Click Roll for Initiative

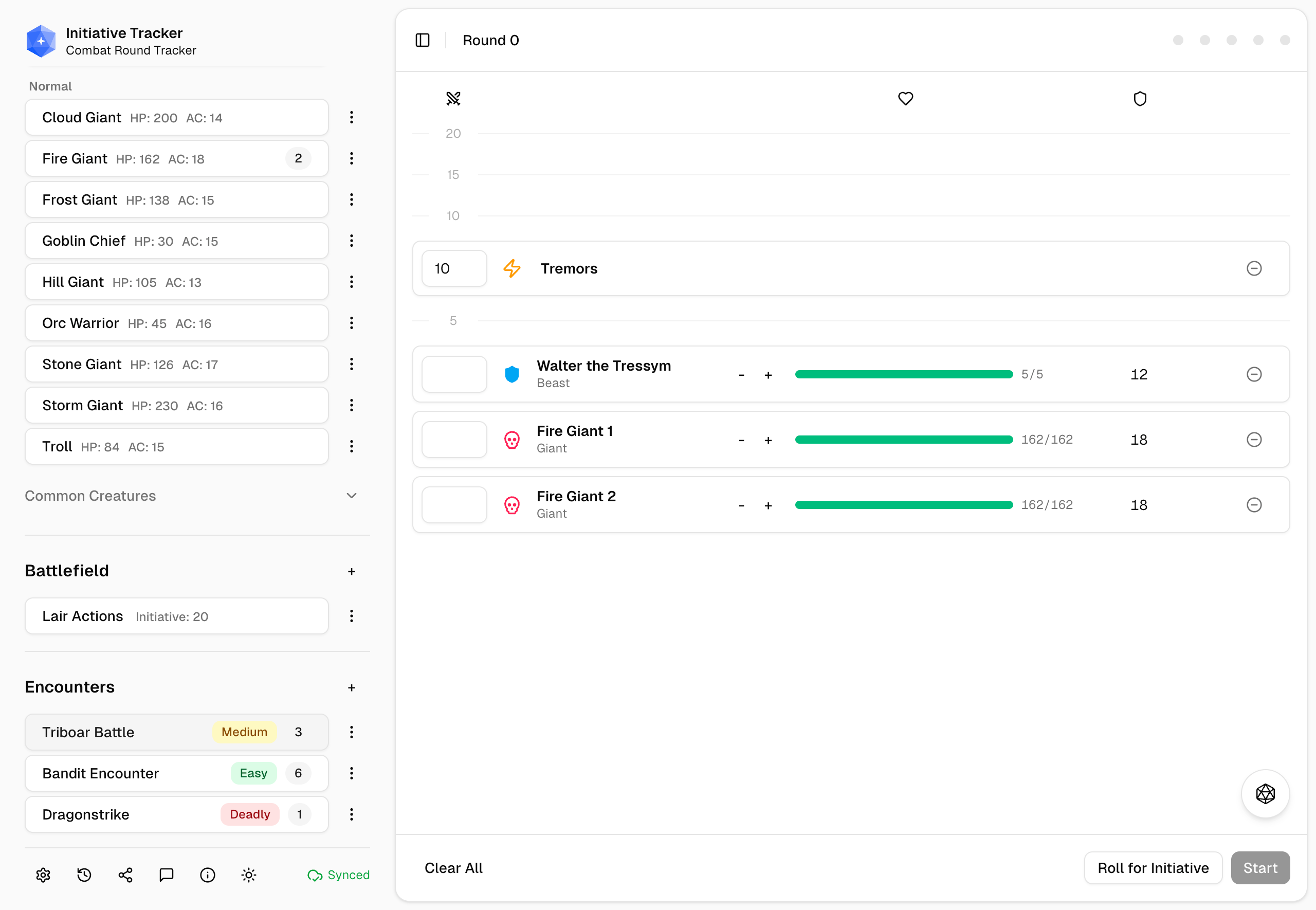[1153, 868]
